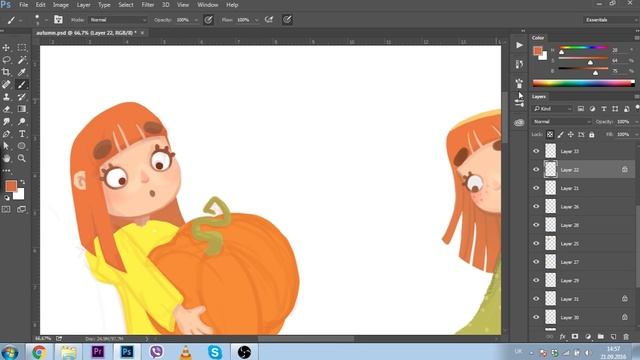Open the brush Mode dropdown

click(118, 20)
